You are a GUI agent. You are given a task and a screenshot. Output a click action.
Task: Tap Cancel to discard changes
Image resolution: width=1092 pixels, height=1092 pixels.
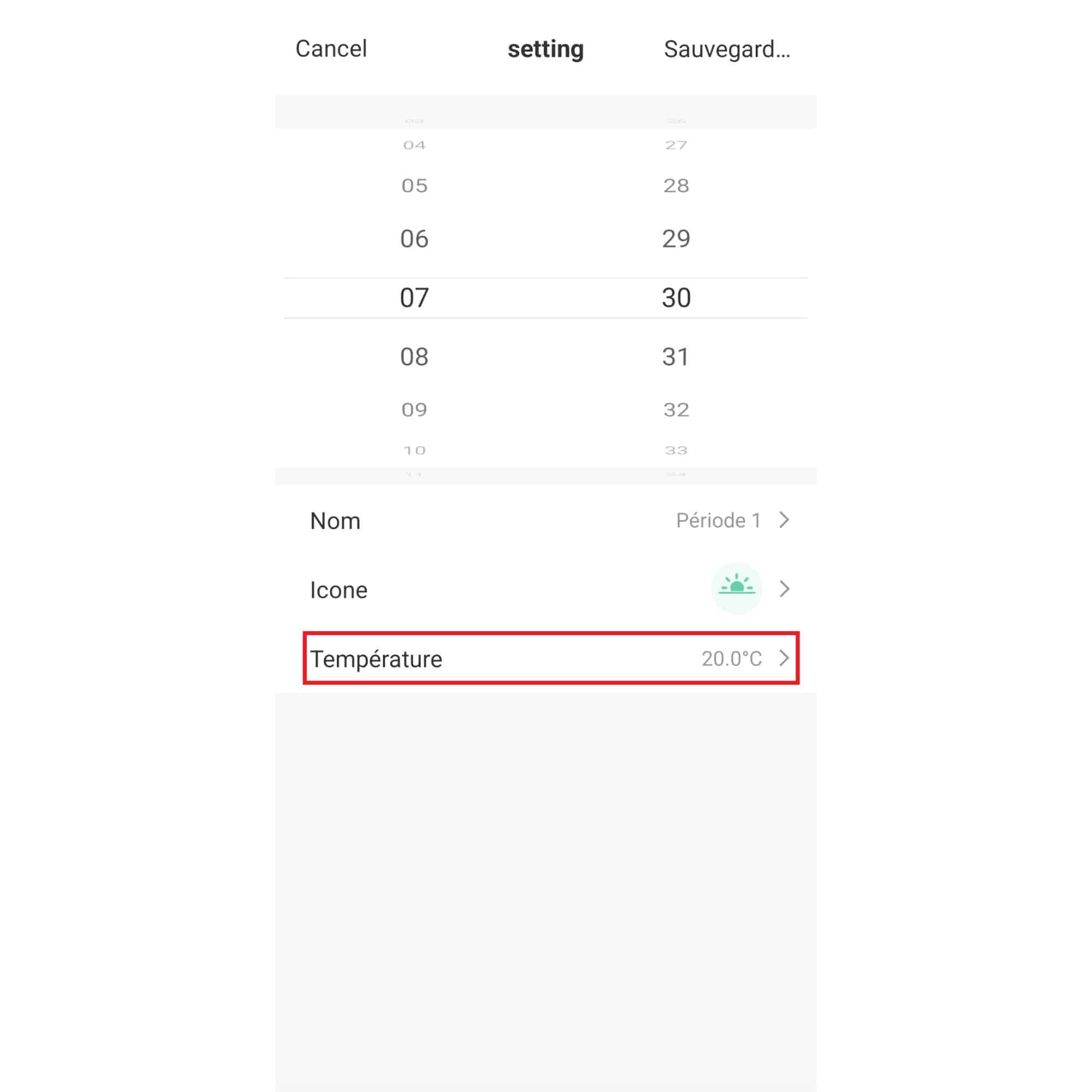pyautogui.click(x=331, y=49)
